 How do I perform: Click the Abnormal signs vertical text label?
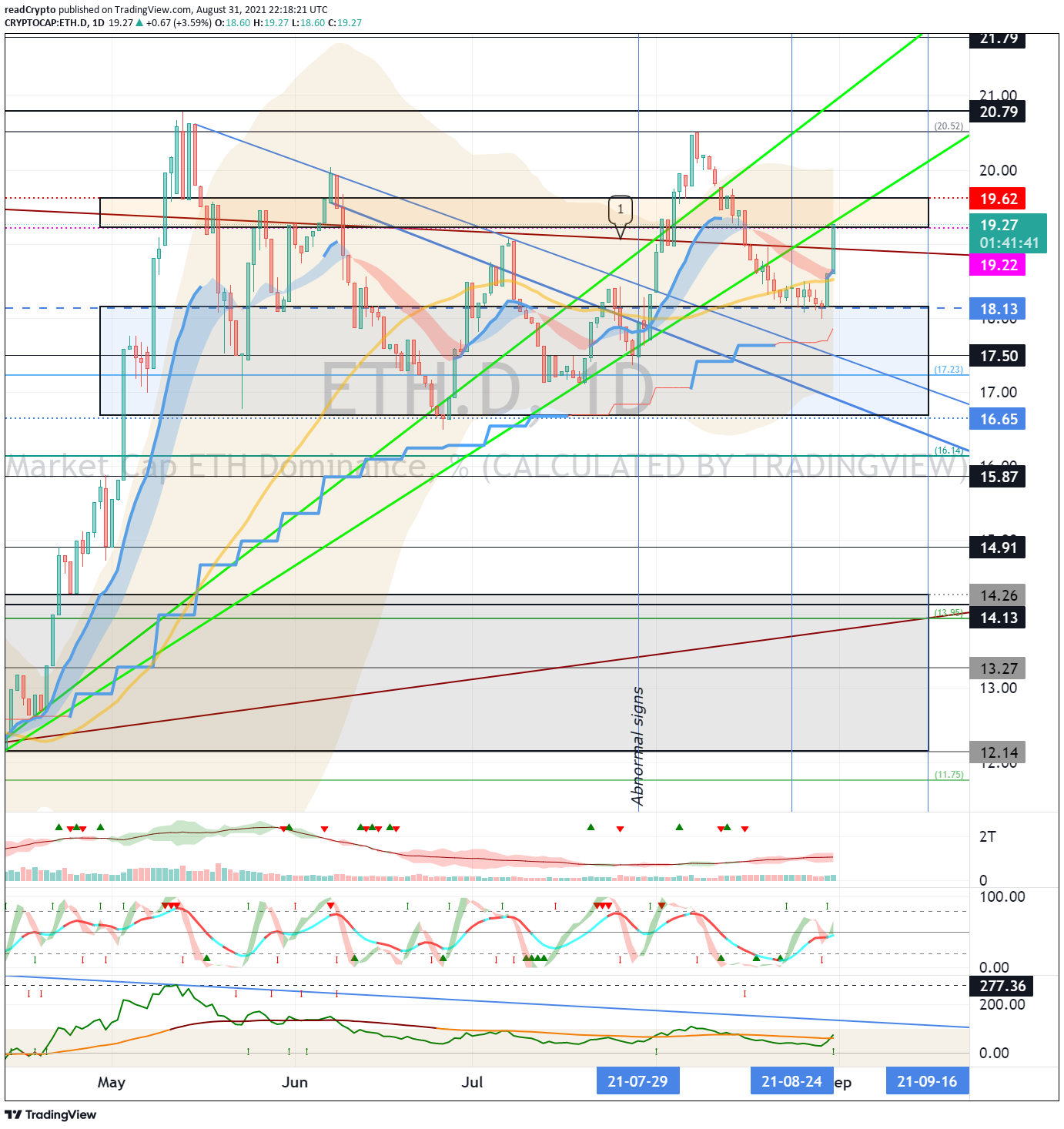click(637, 746)
